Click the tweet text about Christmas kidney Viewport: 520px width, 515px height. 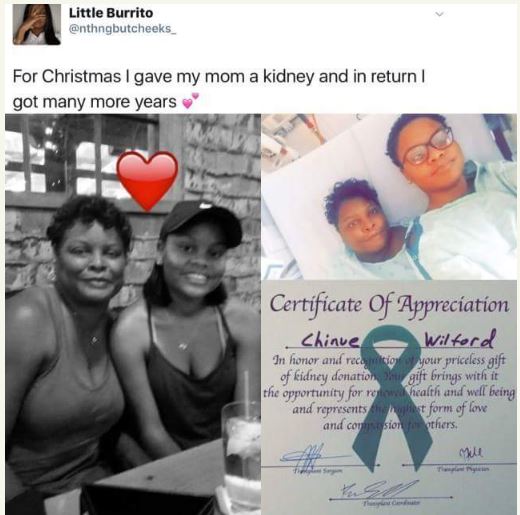tap(219, 89)
